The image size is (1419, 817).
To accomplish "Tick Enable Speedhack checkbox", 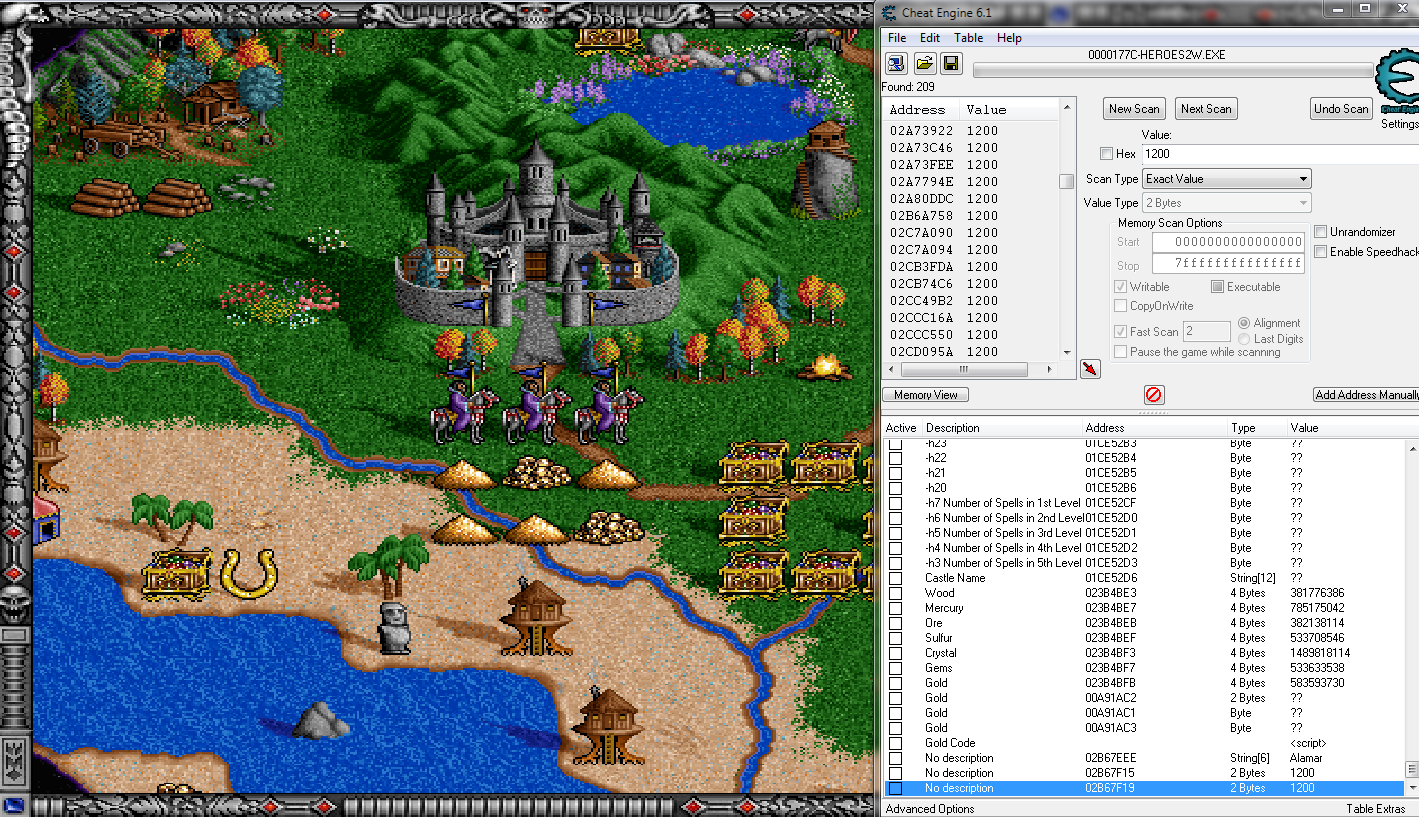I will 1320,252.
